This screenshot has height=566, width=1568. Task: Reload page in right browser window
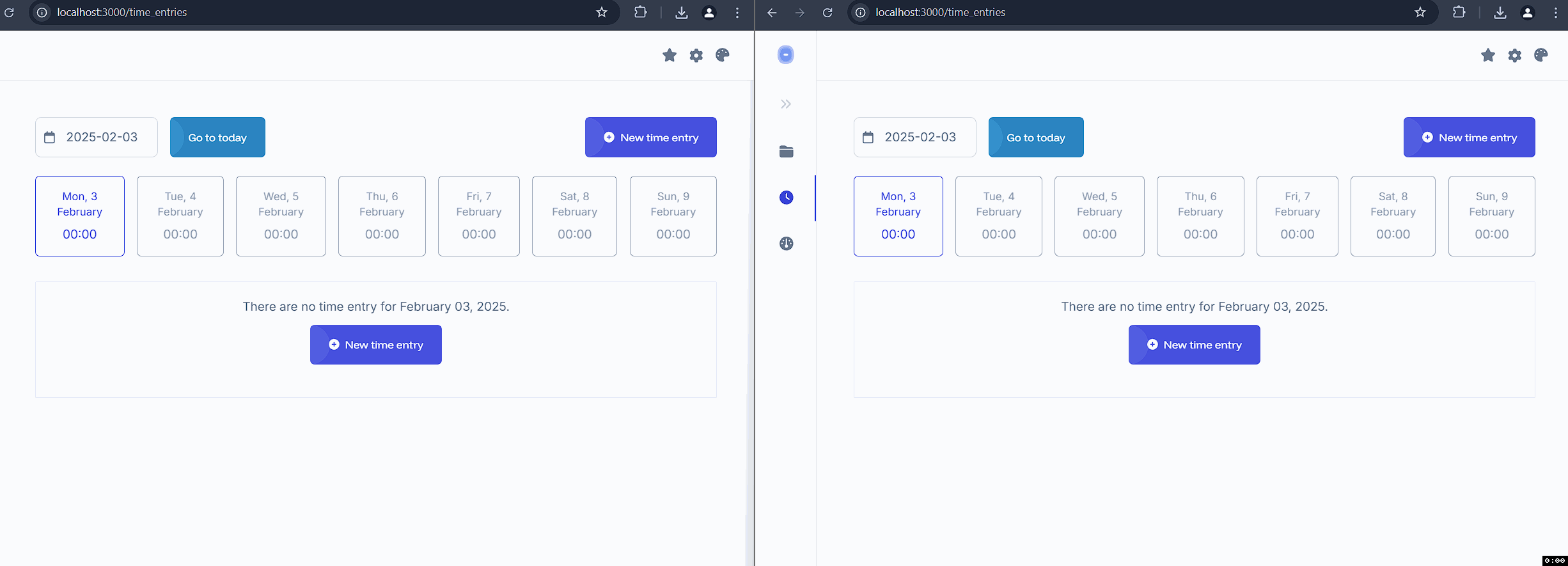tap(827, 12)
